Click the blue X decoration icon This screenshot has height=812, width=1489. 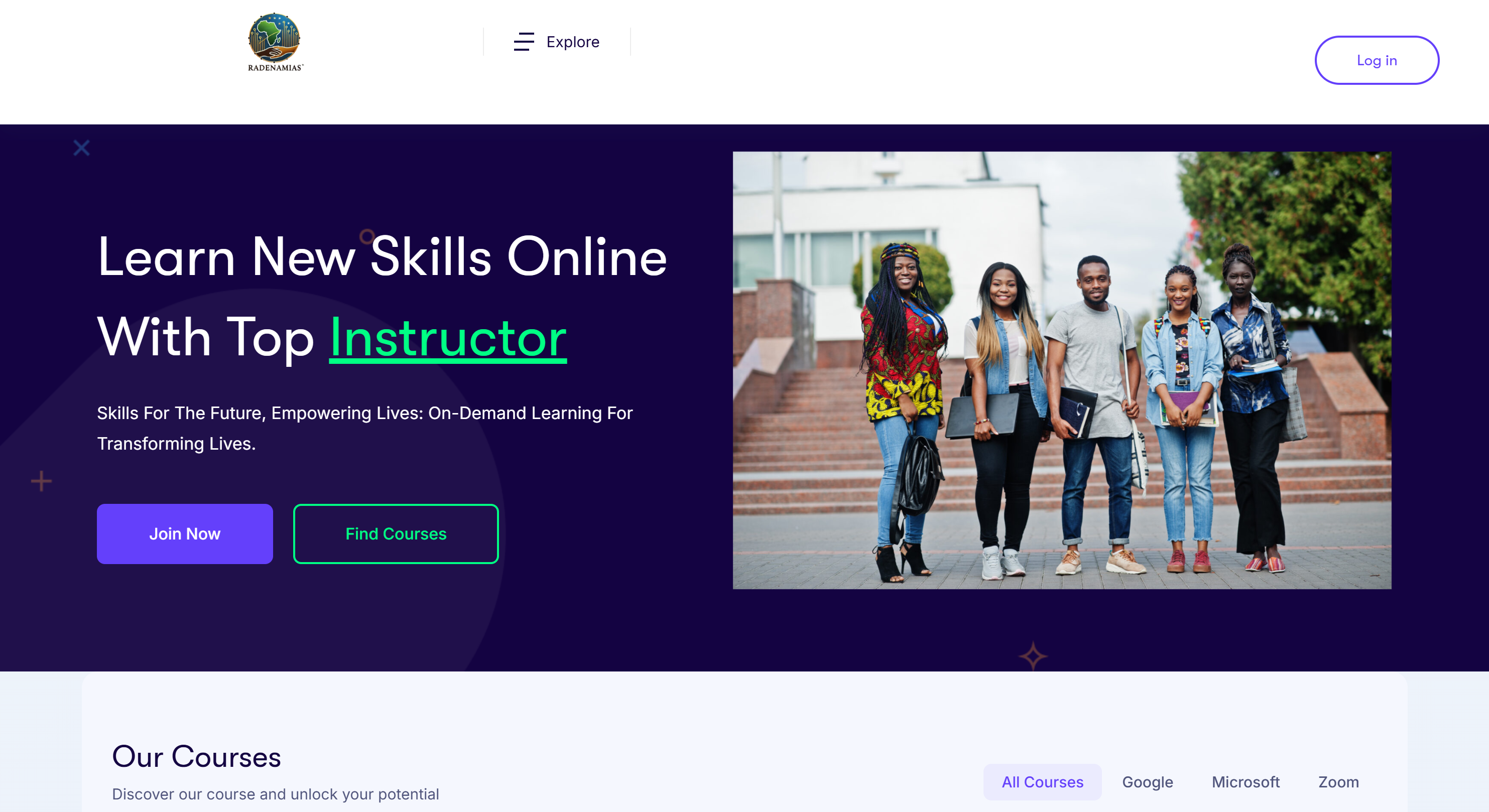[81, 148]
